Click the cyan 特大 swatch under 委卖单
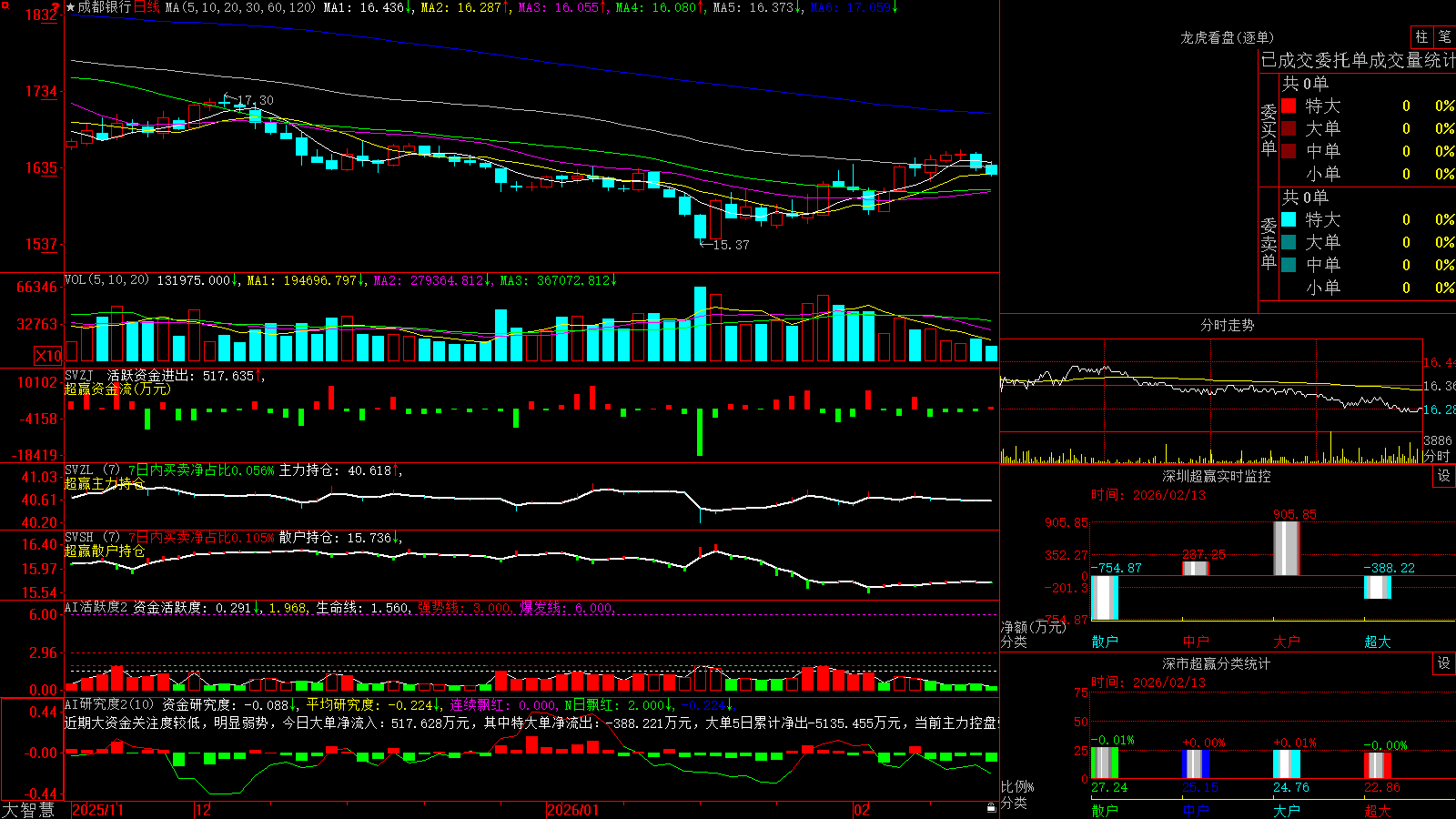The height and width of the screenshot is (819, 1456). click(1289, 219)
